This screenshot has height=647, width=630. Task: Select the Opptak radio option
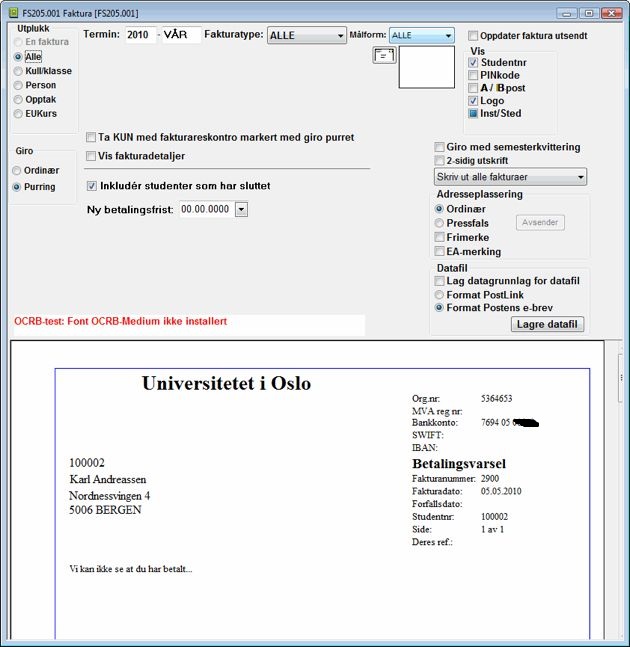click(18, 100)
